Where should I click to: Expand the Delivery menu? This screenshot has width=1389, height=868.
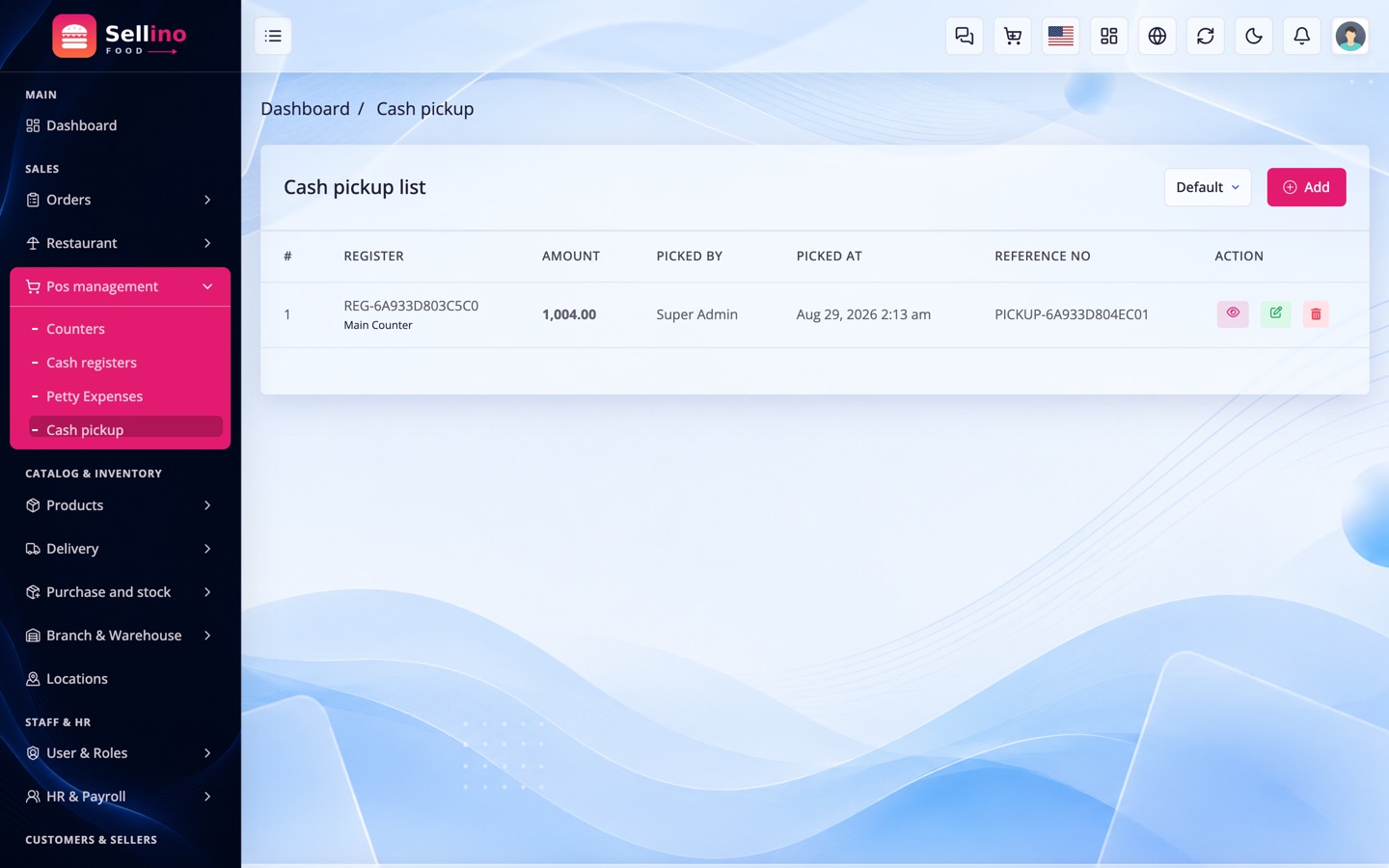click(x=120, y=549)
